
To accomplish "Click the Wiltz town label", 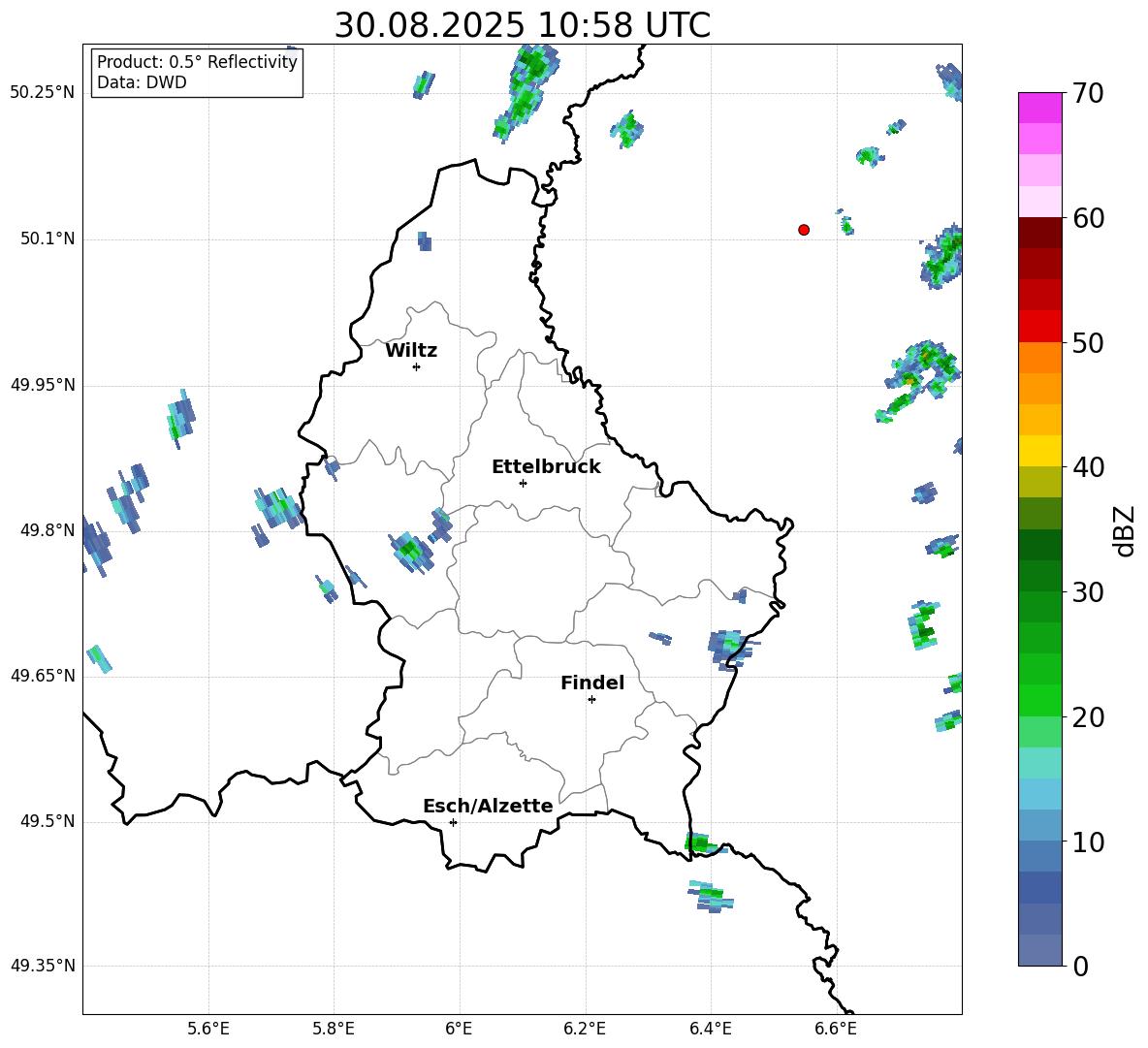I will (411, 351).
